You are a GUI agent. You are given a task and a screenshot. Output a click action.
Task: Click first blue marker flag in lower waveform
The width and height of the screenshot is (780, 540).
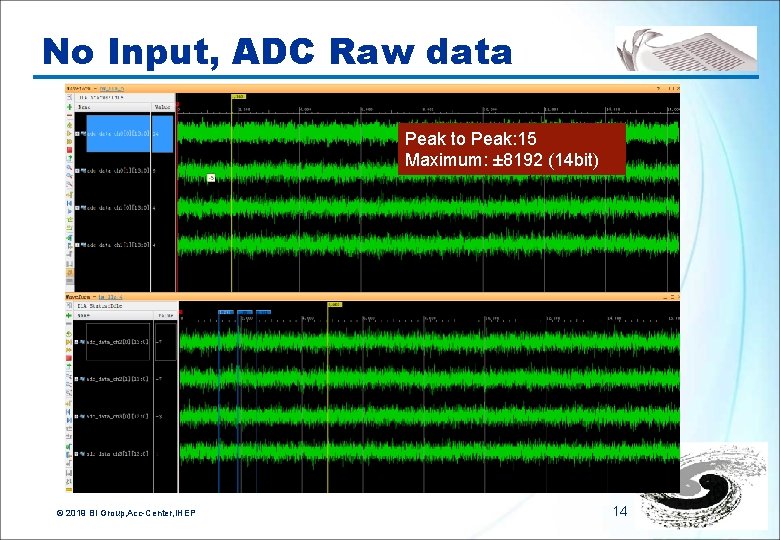coord(225,312)
